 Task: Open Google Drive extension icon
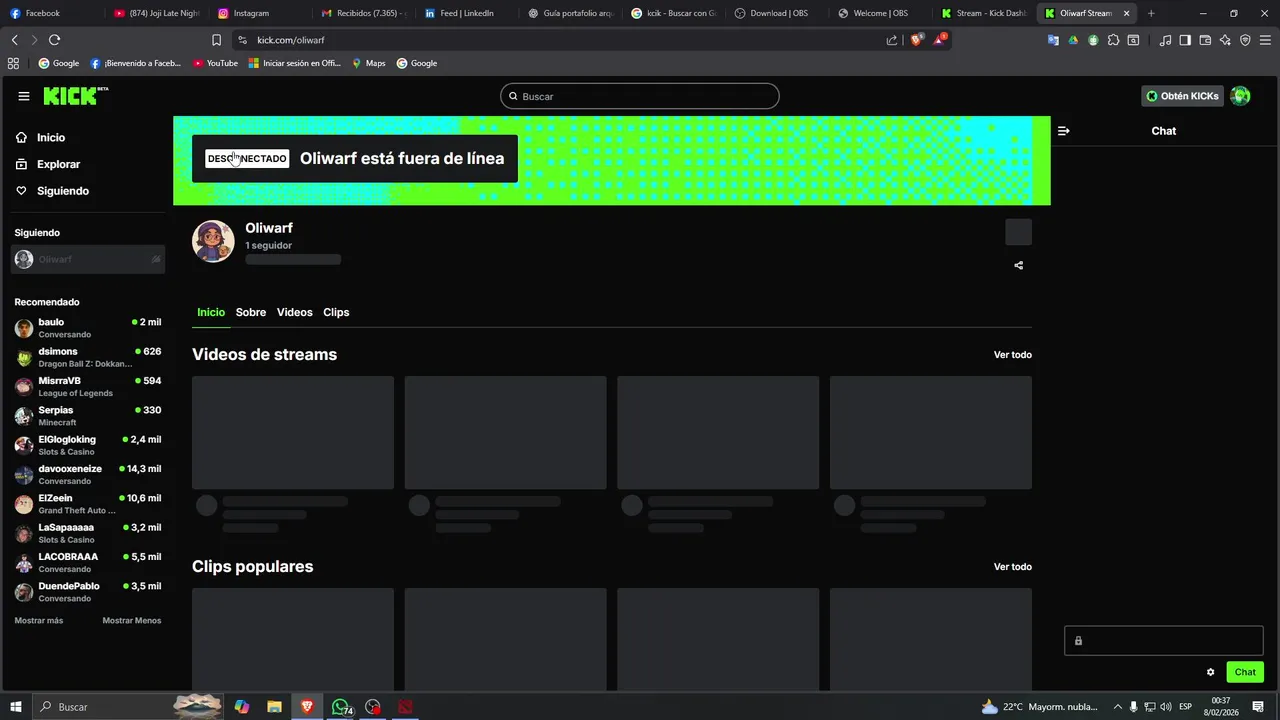1073,40
